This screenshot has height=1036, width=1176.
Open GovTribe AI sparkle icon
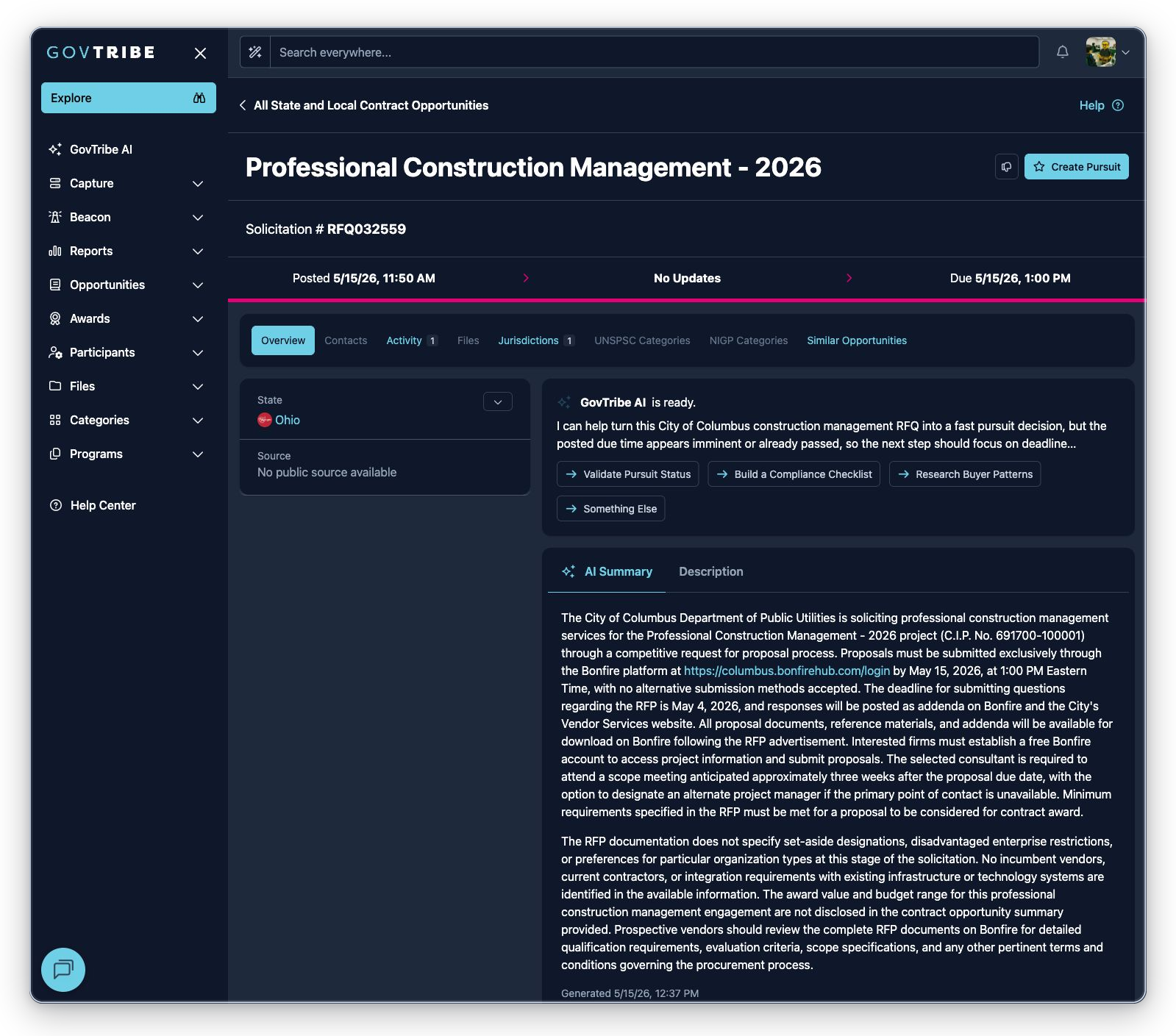(x=55, y=149)
